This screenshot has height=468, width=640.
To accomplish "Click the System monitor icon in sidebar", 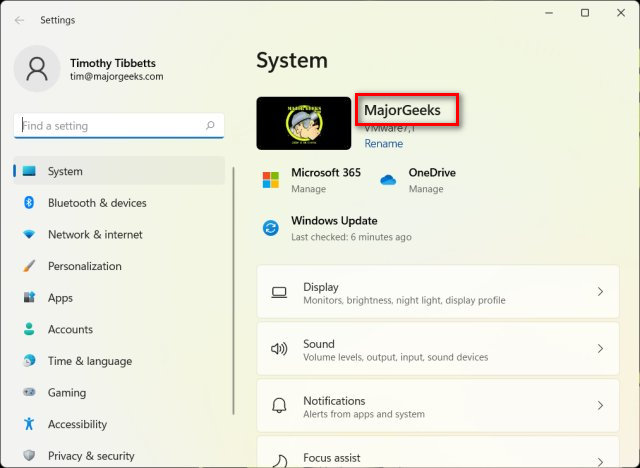I will coord(29,171).
